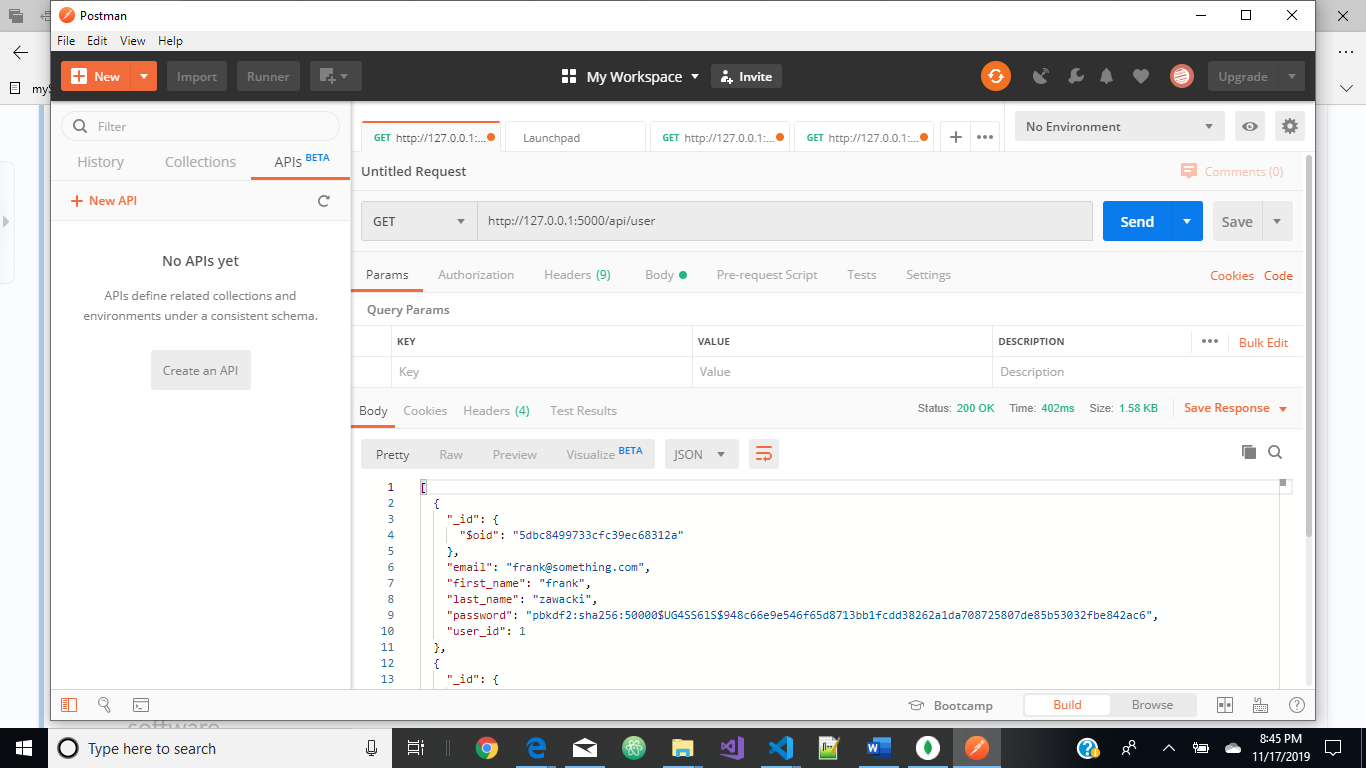
Task: Open query params column options ellipsis
Action: click(x=1210, y=341)
